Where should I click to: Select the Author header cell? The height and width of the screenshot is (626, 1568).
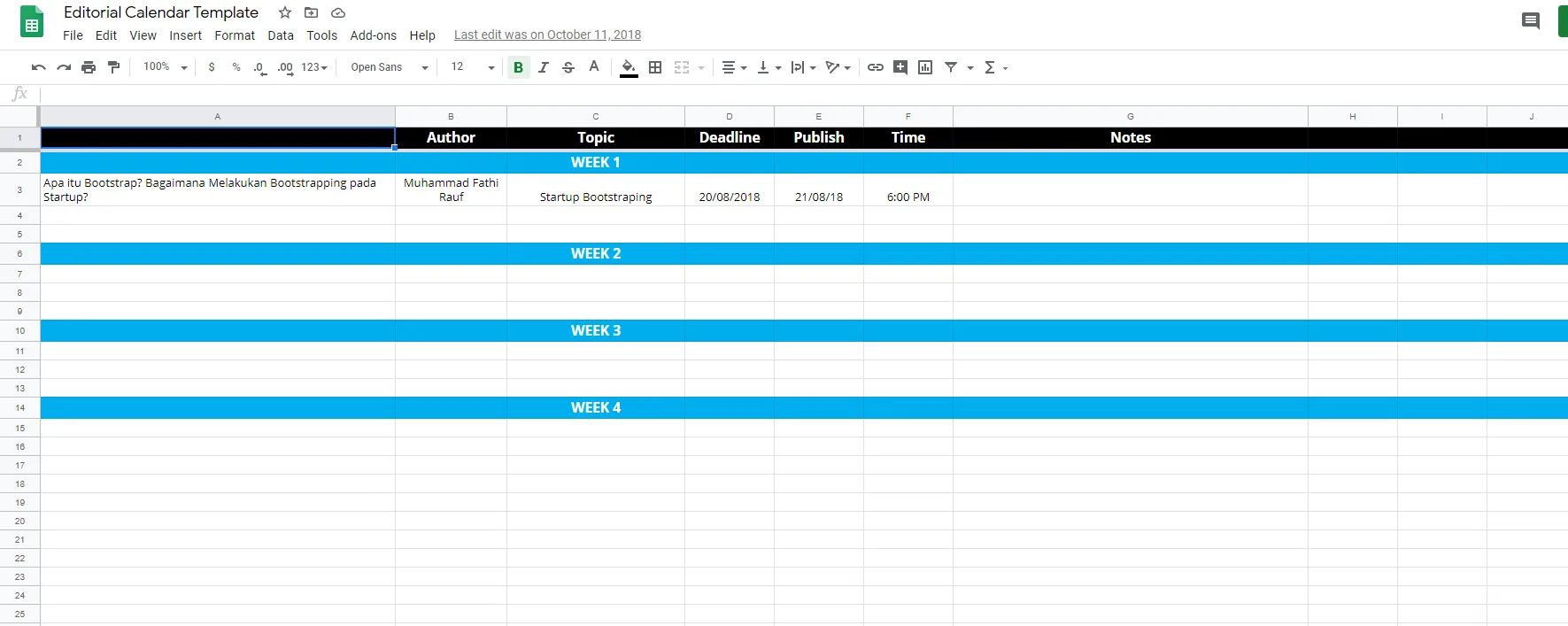pyautogui.click(x=451, y=137)
